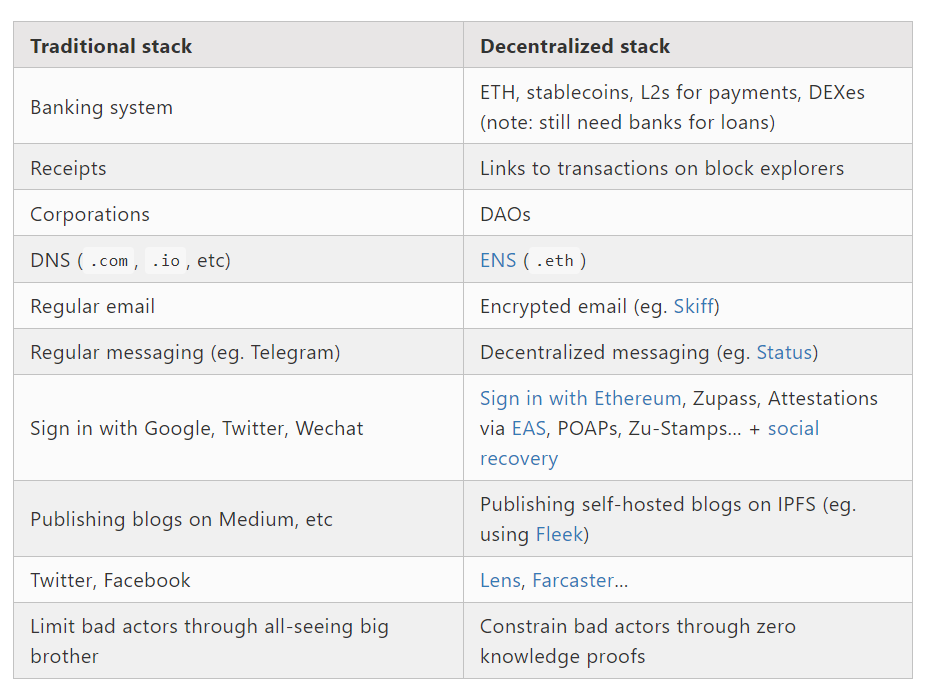Click the Twitter, Facebook cell

point(110,580)
